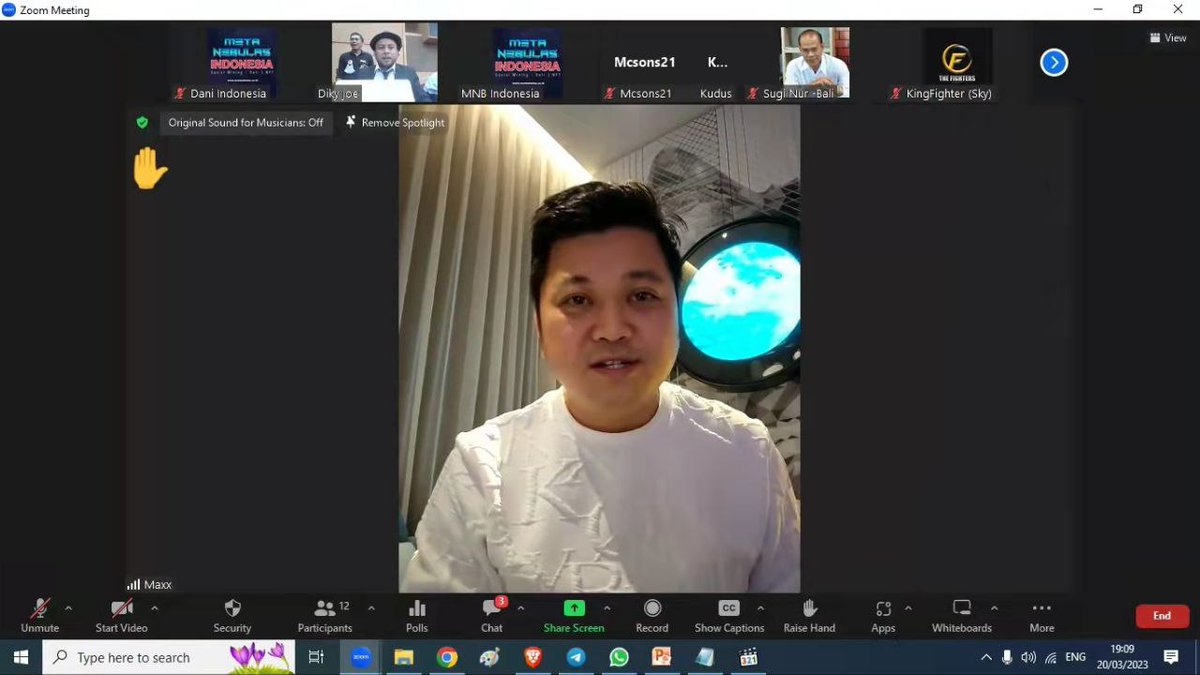Viewport: 1200px width, 675px height.
Task: Open the Windows Start menu
Action: 20,657
